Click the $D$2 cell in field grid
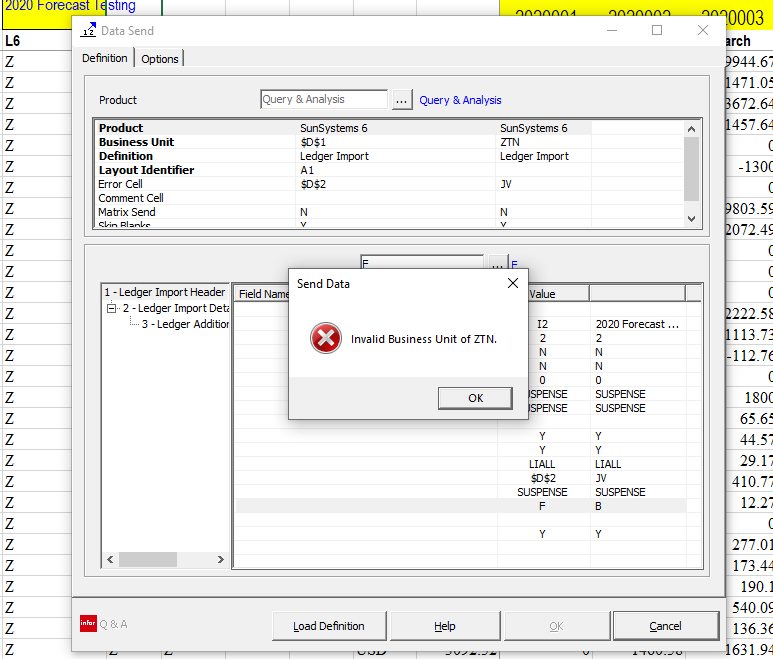The height and width of the screenshot is (659, 773). pyautogui.click(x=543, y=478)
